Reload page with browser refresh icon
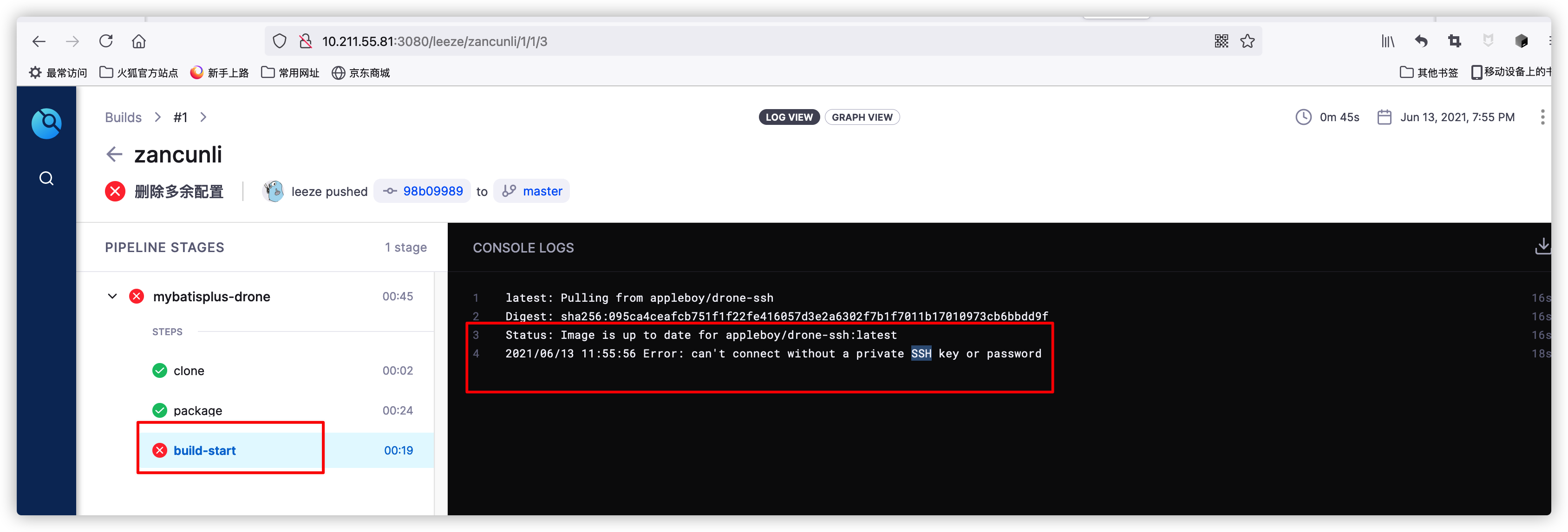The image size is (1568, 532). pos(106,41)
